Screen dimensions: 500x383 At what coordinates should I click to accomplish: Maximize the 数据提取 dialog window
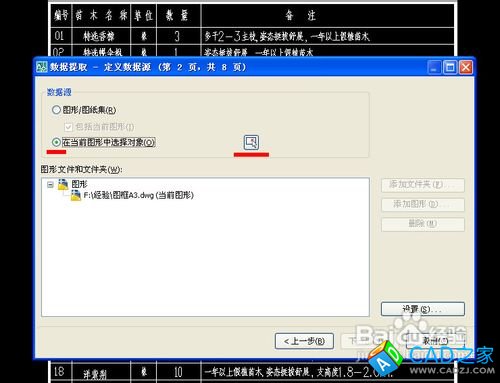[x=450, y=67]
